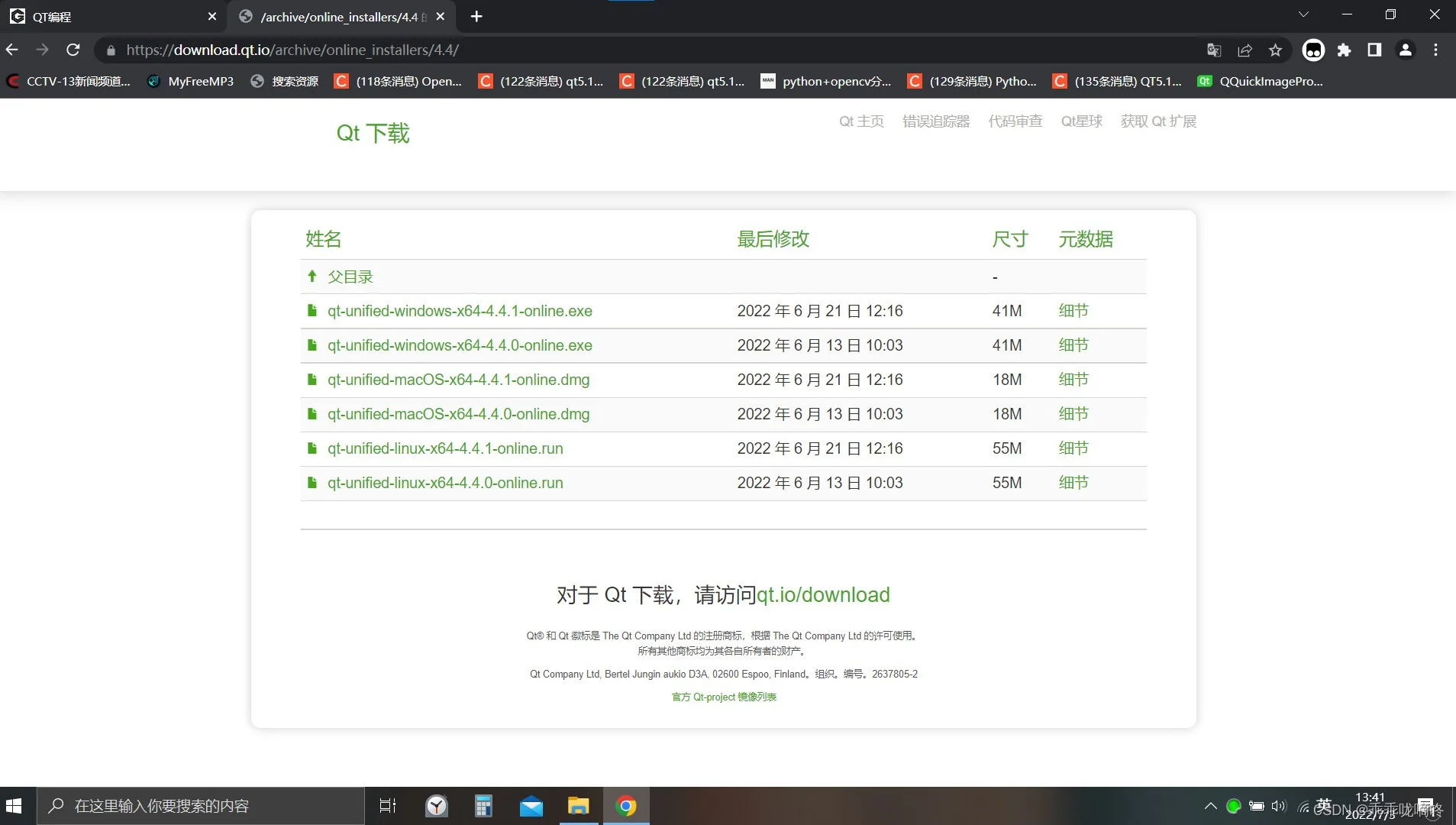Image resolution: width=1456 pixels, height=825 pixels.
Task: Open the MyFreeMP3 bookmark
Action: (x=191, y=81)
